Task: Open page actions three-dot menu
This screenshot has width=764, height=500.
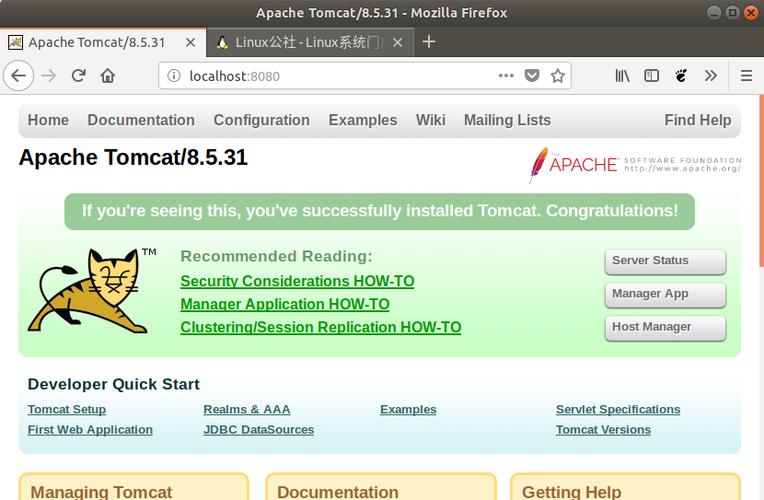Action: pyautogui.click(x=506, y=76)
